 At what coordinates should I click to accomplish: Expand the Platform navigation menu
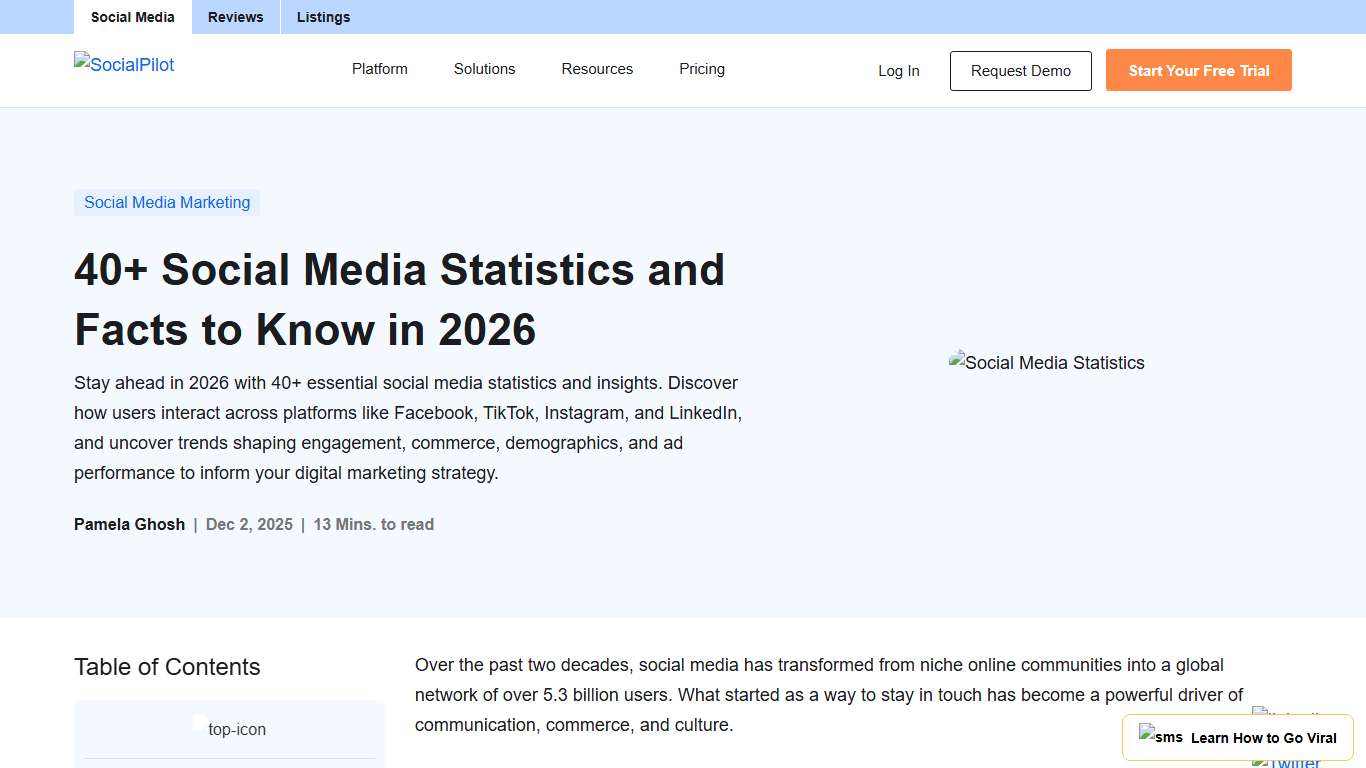pyautogui.click(x=380, y=69)
